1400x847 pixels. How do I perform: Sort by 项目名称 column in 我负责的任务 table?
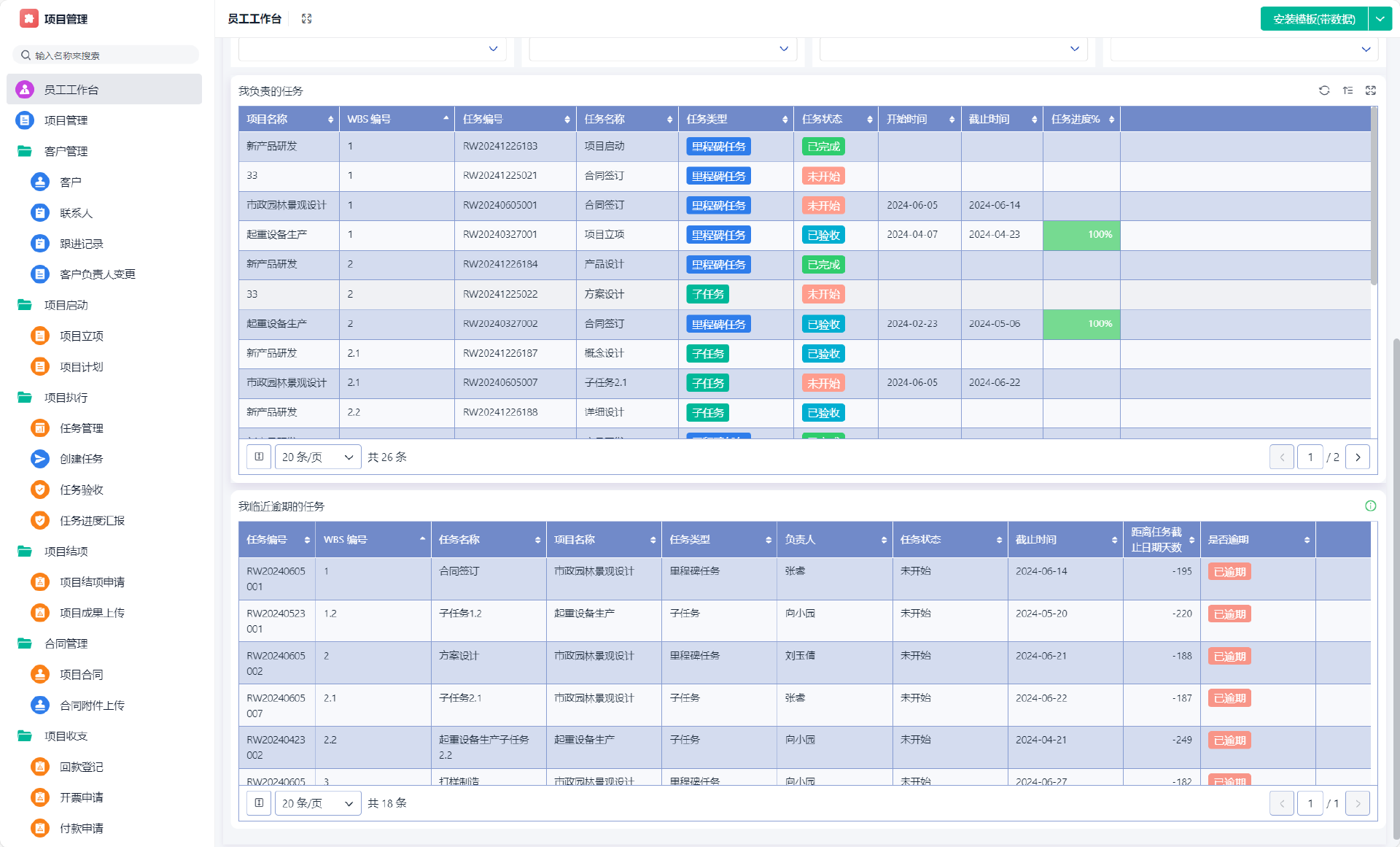click(330, 119)
